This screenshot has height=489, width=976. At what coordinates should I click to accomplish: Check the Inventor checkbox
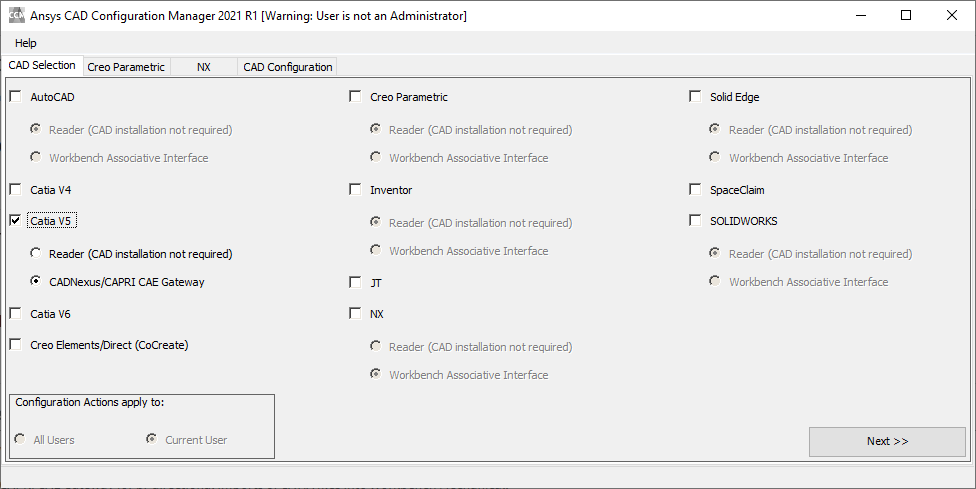pyautogui.click(x=355, y=190)
